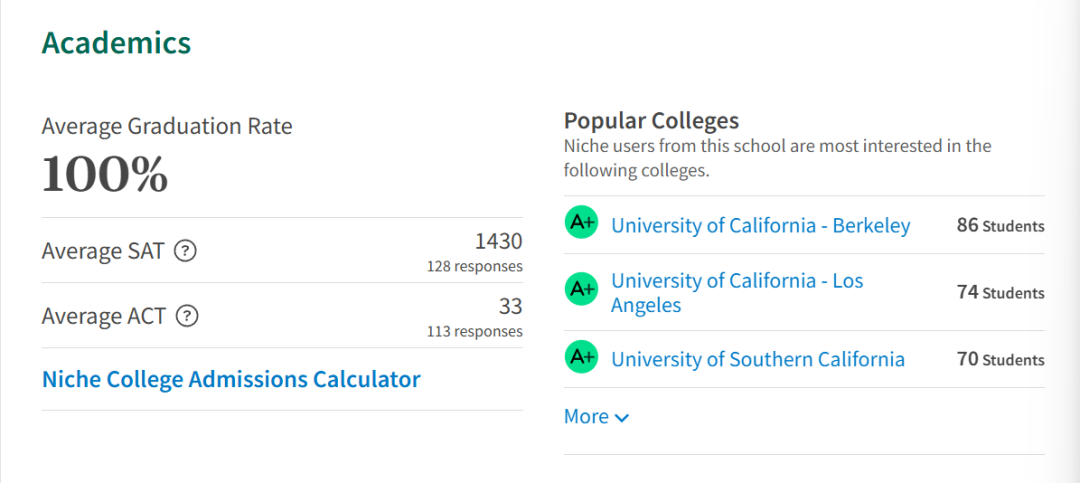Click the A+ grade badge beside UC Berkeley
The height and width of the screenshot is (483, 1080).
point(582,223)
